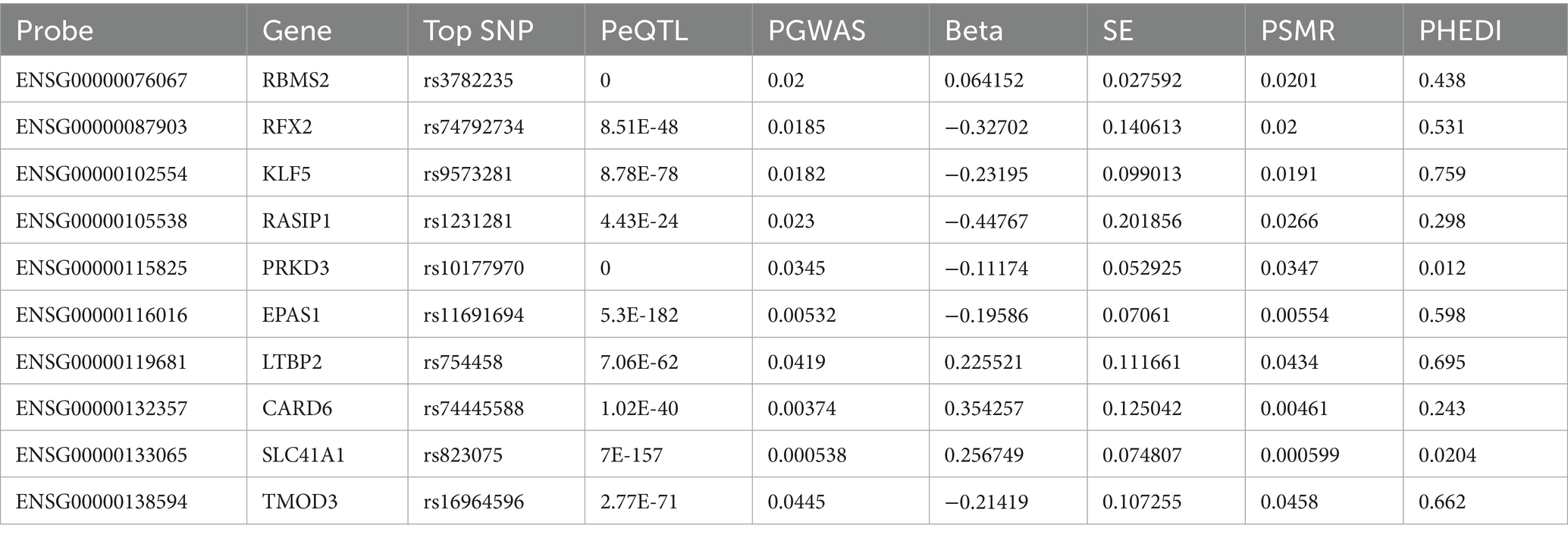Click SNP rs74445588 cell
1568x538 pixels.
[x=473, y=408]
